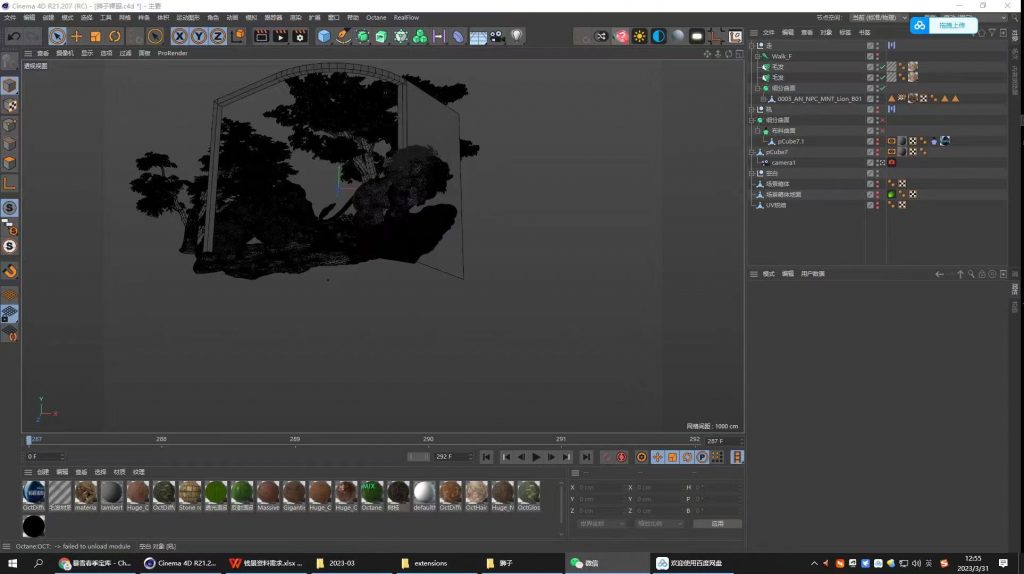Click Render View clapperboard icon
This screenshot has width=1024, height=574.
[261, 37]
